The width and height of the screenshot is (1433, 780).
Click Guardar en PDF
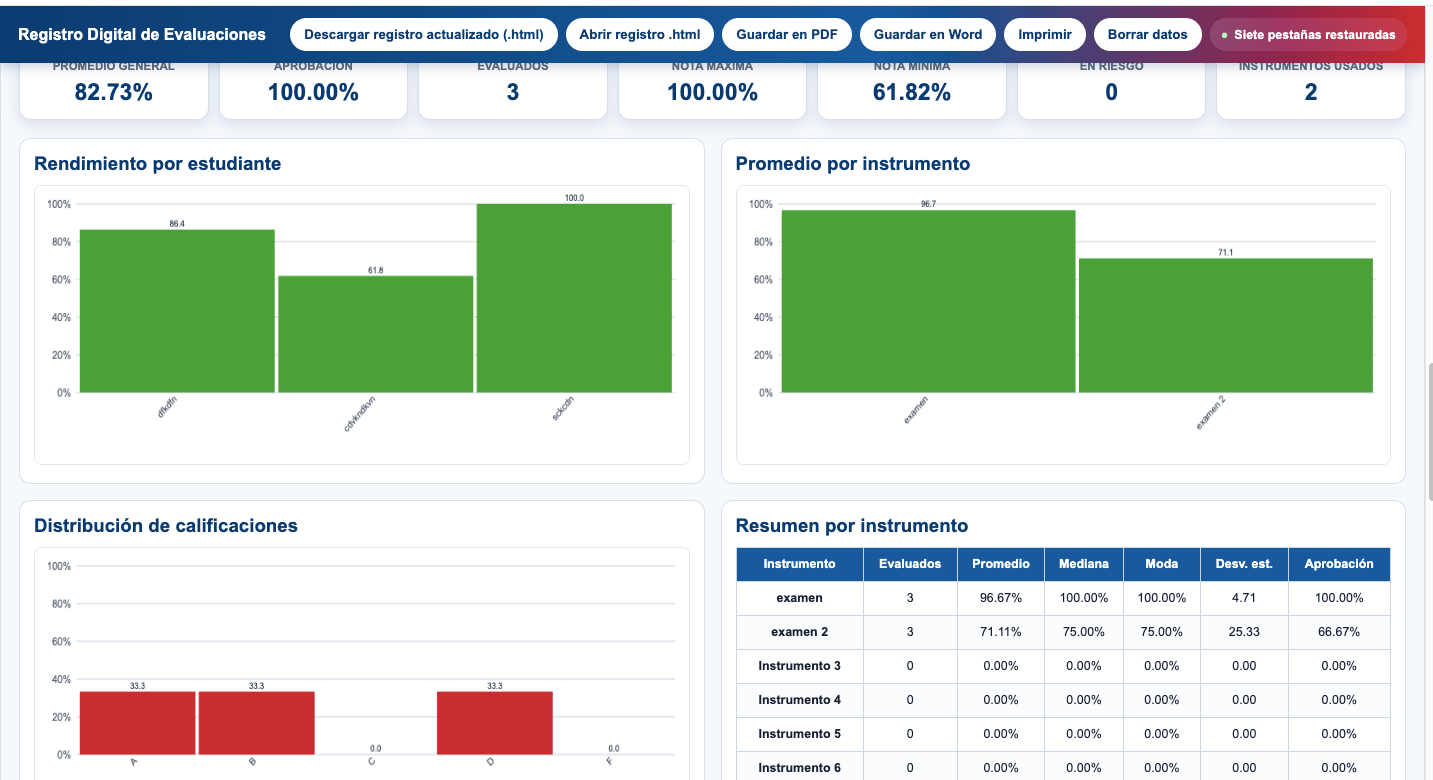click(x=787, y=34)
